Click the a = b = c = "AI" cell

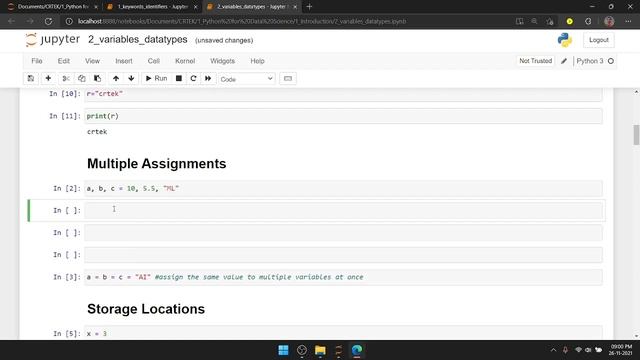coord(343,277)
